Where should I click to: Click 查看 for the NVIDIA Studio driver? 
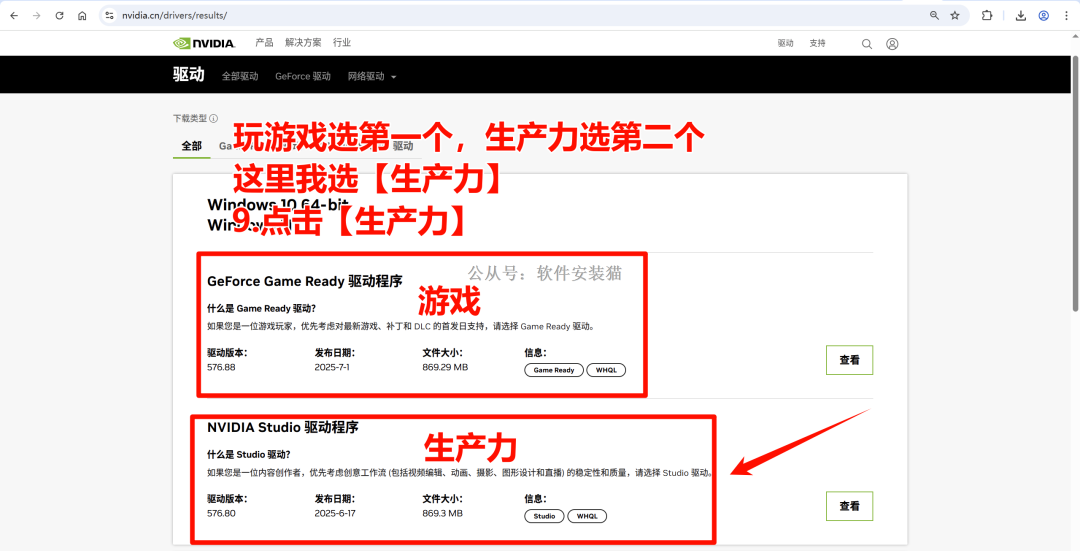849,506
